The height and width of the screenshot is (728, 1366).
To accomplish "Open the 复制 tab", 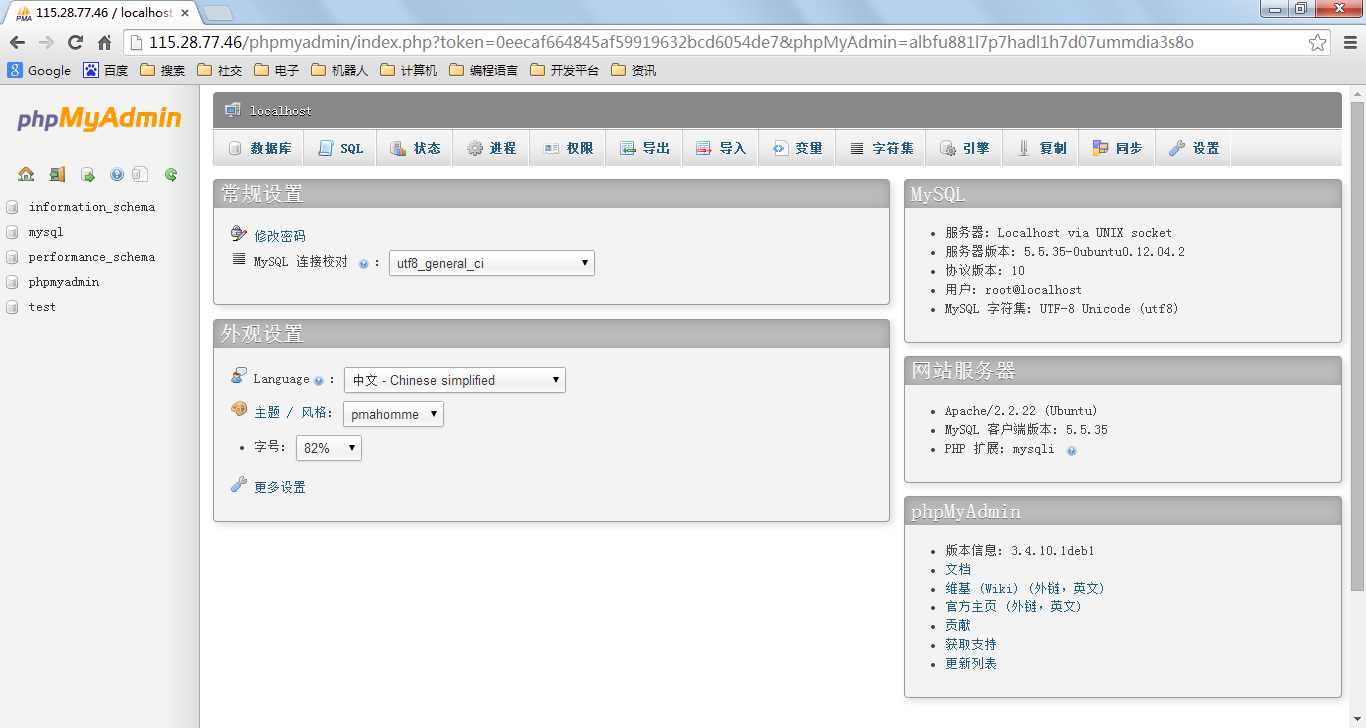I will [1041, 148].
